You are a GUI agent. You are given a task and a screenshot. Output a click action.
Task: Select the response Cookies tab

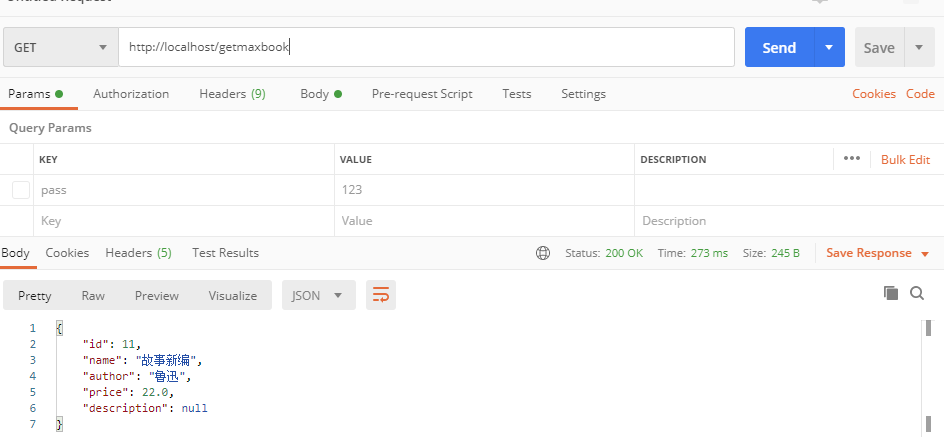(x=67, y=253)
